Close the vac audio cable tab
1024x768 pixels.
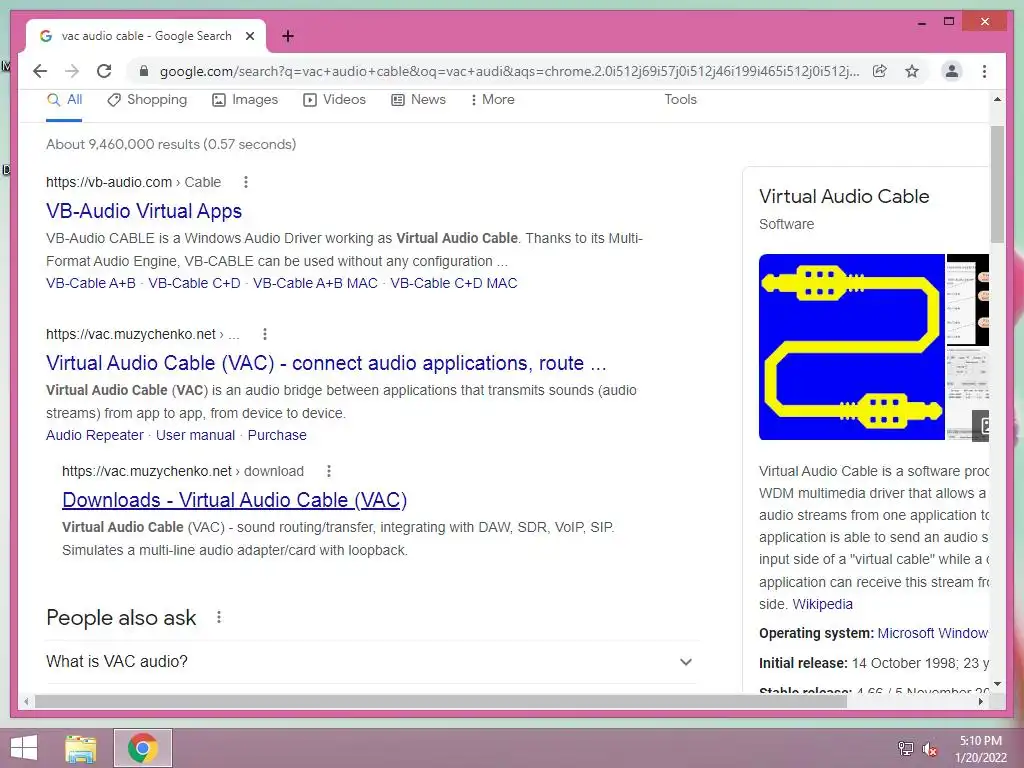click(x=249, y=36)
